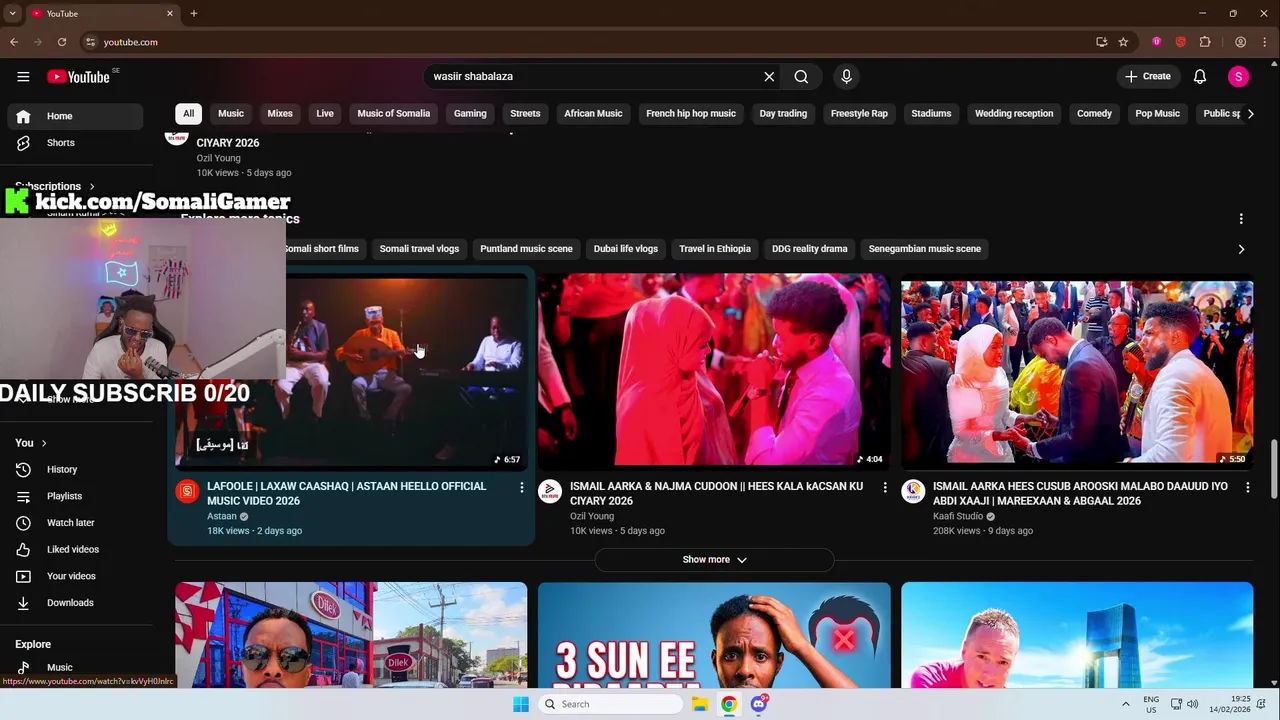Image resolution: width=1280 pixels, height=720 pixels.
Task: Open Windows Start menu
Action: 521,704
